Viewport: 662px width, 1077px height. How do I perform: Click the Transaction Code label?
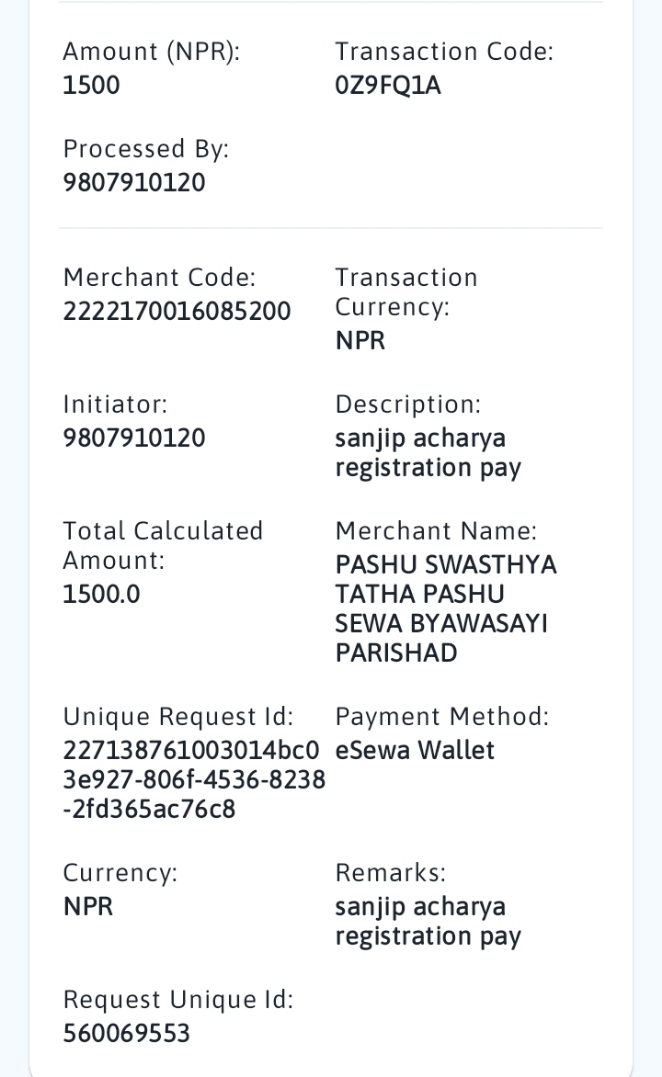point(444,52)
